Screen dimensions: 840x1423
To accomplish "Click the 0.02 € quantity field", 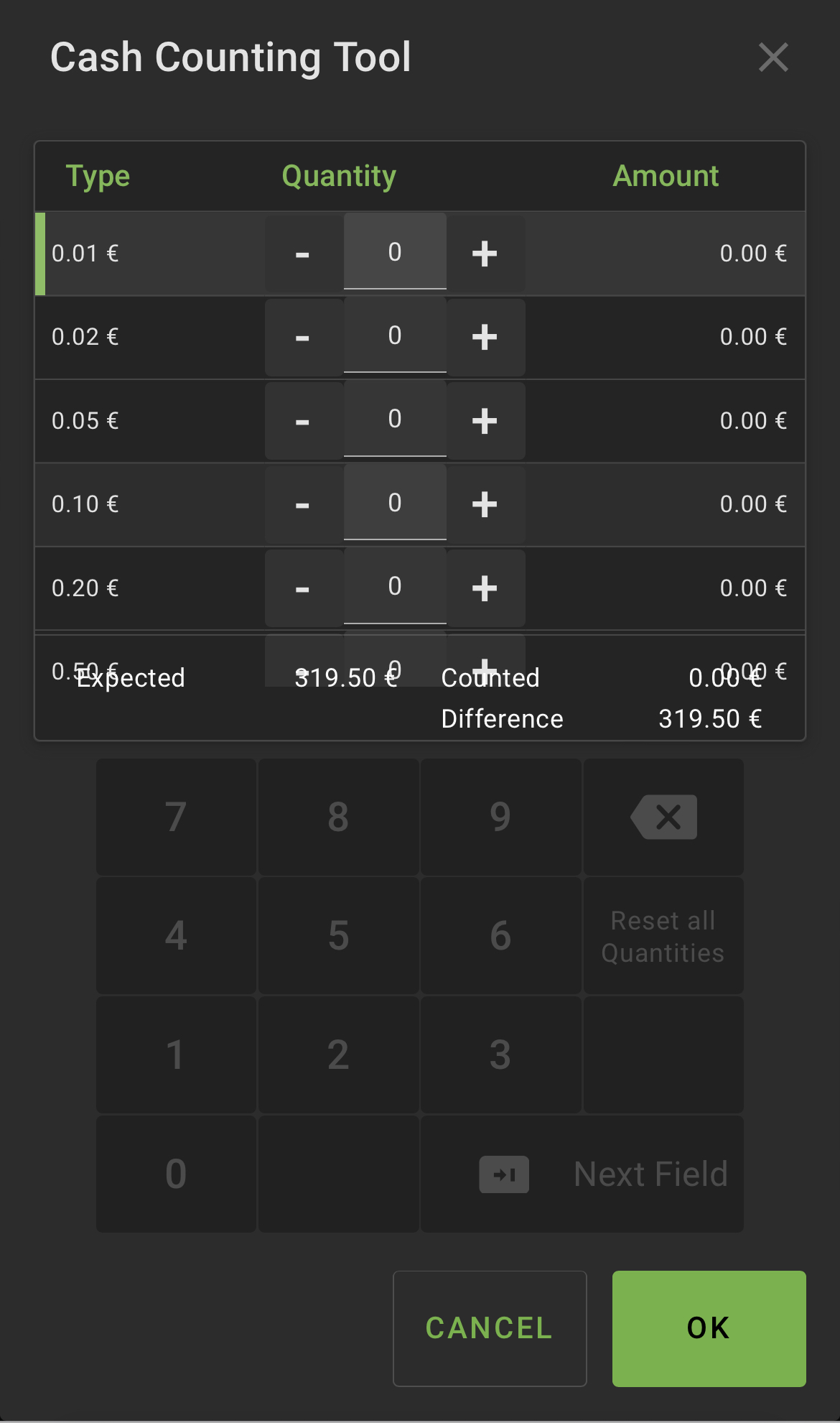I will tap(395, 335).
